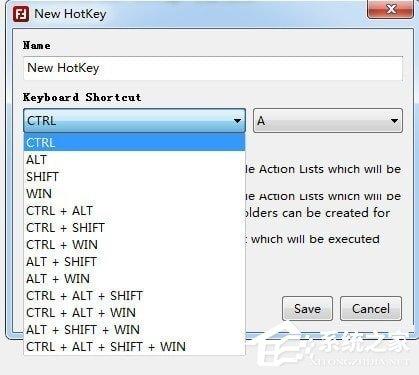Screen dimensions: 419x375
Task: Collapse the CTRL modifier dropdown arrow
Action: [x=237, y=121]
